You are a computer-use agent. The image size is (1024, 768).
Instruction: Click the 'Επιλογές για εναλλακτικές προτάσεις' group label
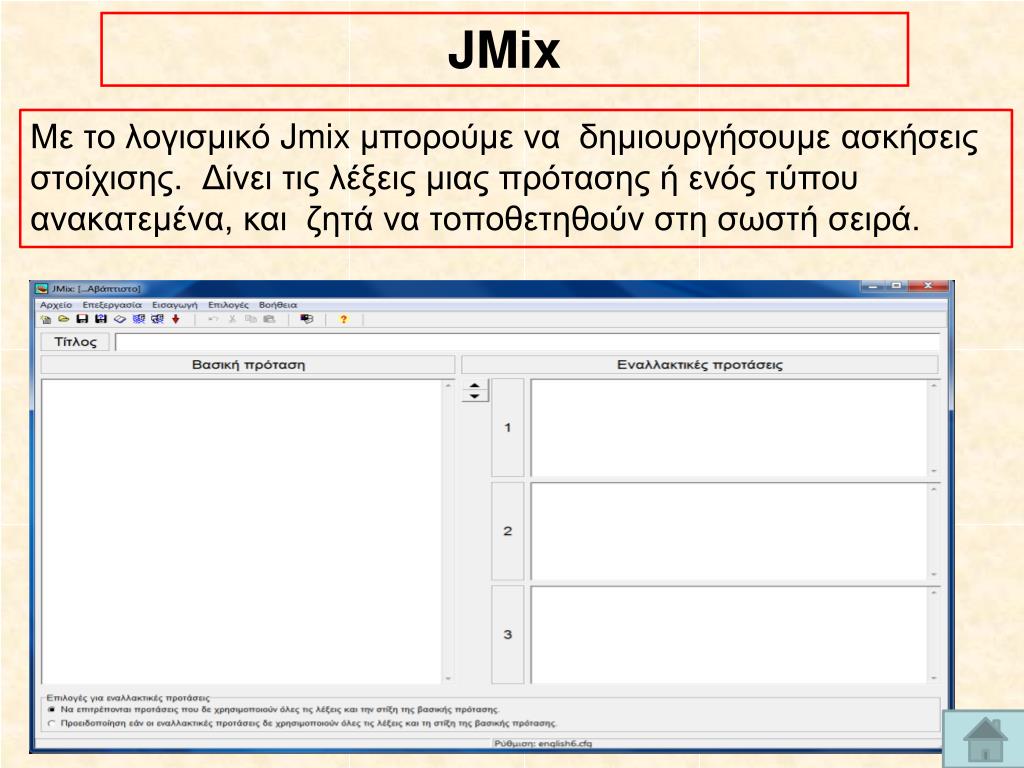pos(128,697)
